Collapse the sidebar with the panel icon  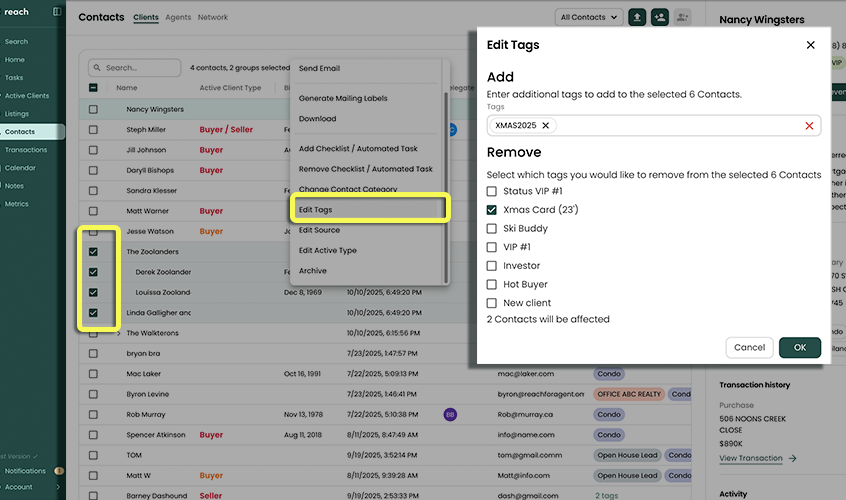(57, 12)
